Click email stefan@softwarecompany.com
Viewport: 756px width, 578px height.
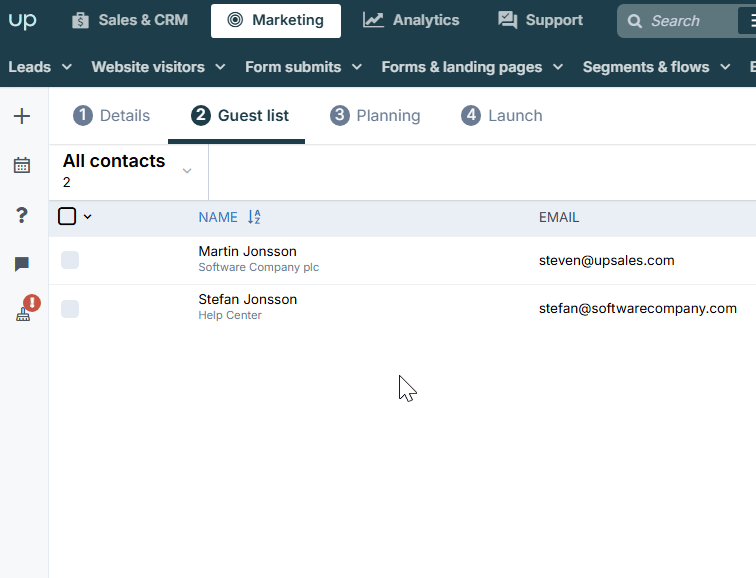[637, 309]
